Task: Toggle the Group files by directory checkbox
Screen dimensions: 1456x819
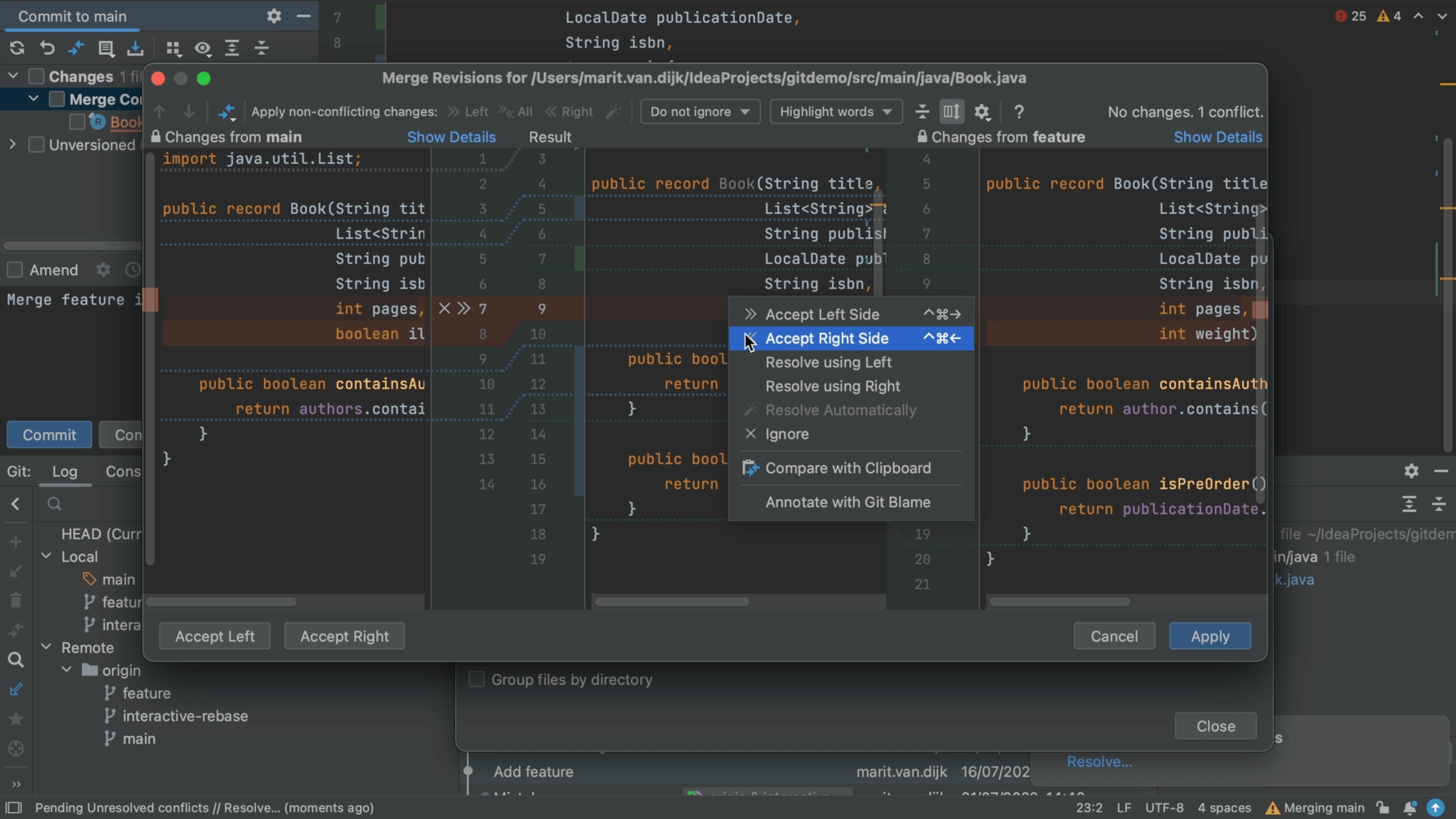Action: tap(477, 679)
